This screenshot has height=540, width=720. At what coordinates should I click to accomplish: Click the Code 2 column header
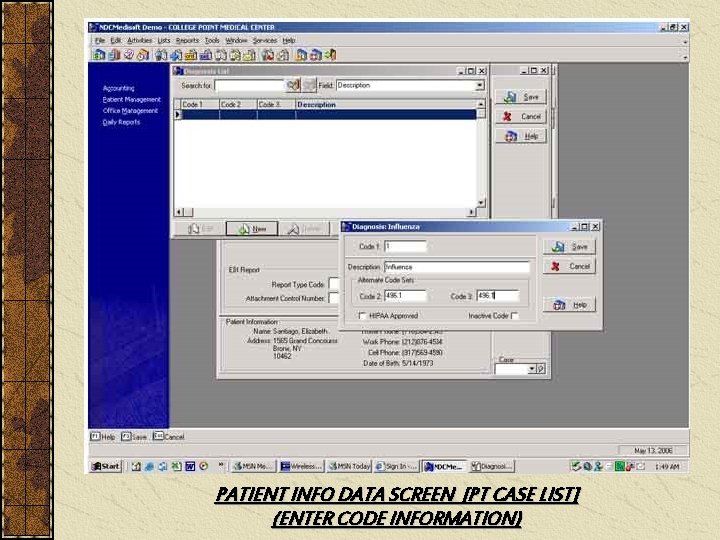pos(238,105)
